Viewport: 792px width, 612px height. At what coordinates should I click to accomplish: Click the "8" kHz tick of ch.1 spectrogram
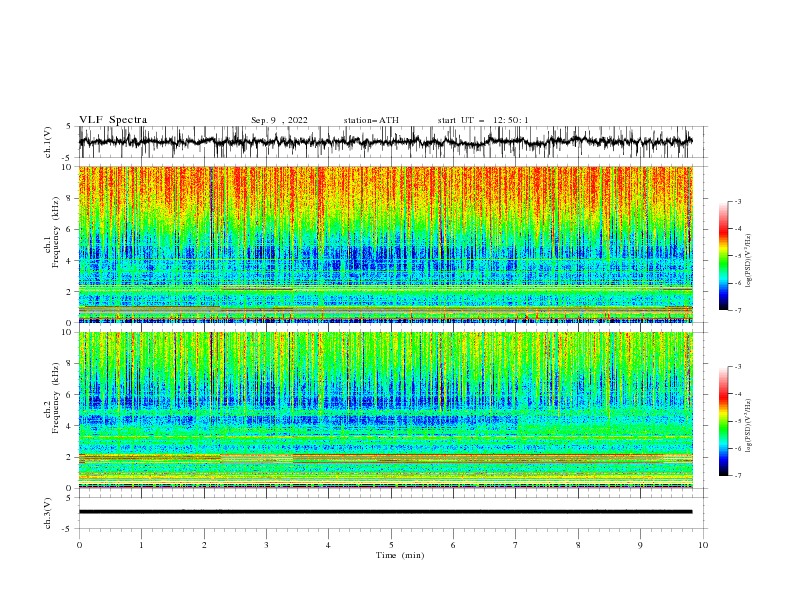[x=71, y=198]
